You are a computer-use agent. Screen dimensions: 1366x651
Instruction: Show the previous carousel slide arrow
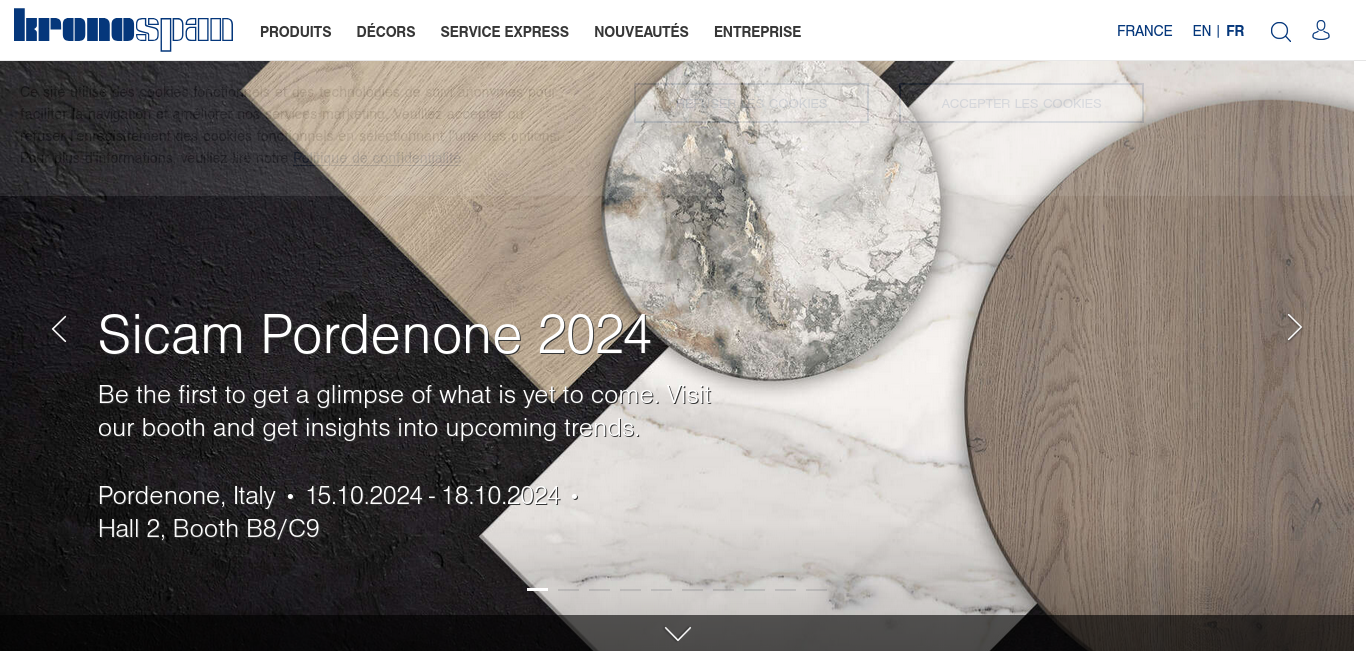(x=59, y=328)
